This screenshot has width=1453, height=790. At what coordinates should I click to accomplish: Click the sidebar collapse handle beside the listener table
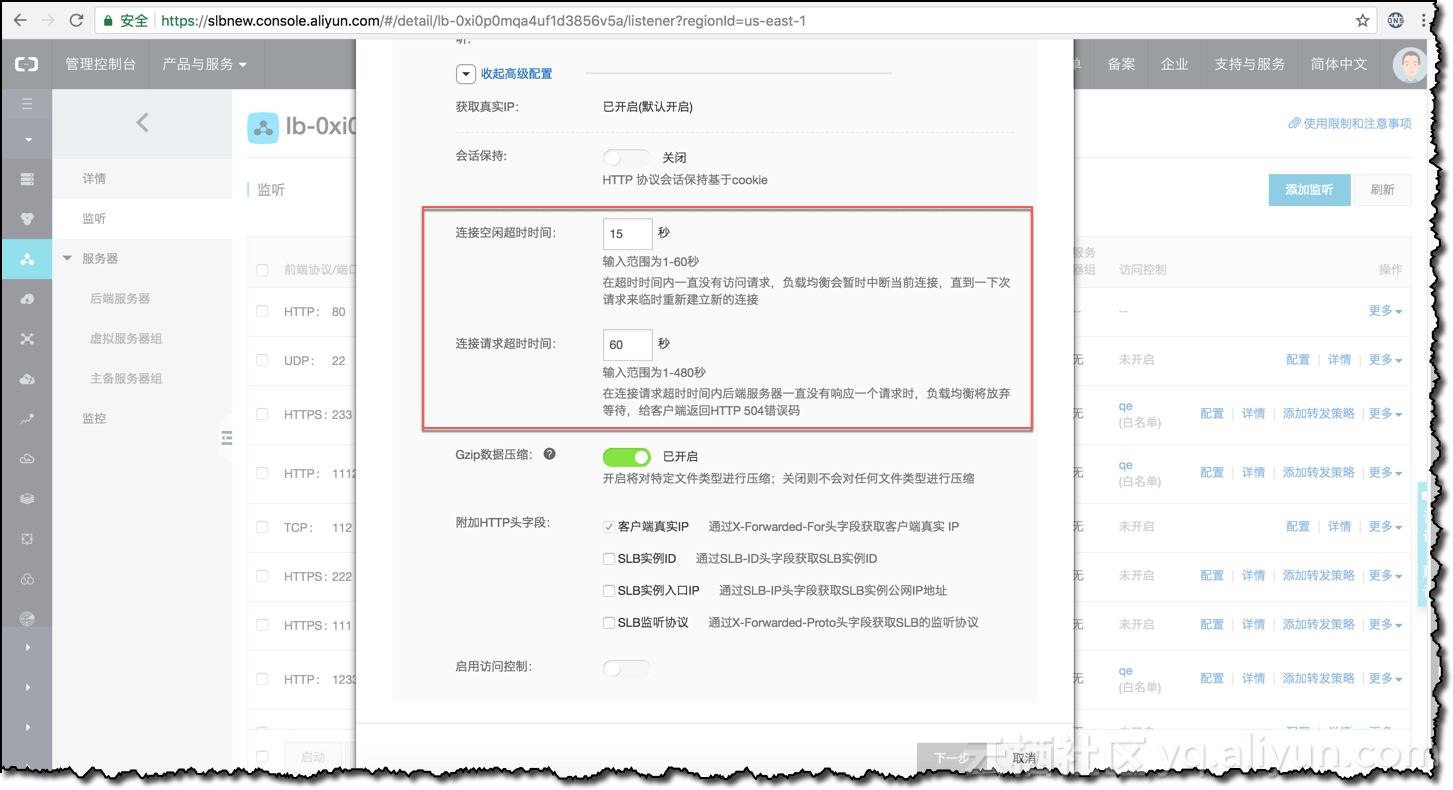pos(226,437)
